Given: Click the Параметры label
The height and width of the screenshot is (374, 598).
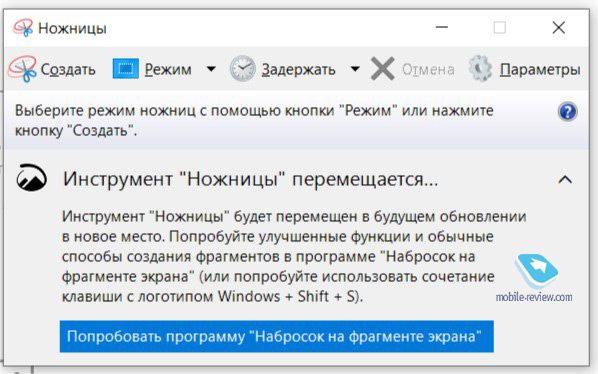Looking at the screenshot, I should (x=540, y=69).
